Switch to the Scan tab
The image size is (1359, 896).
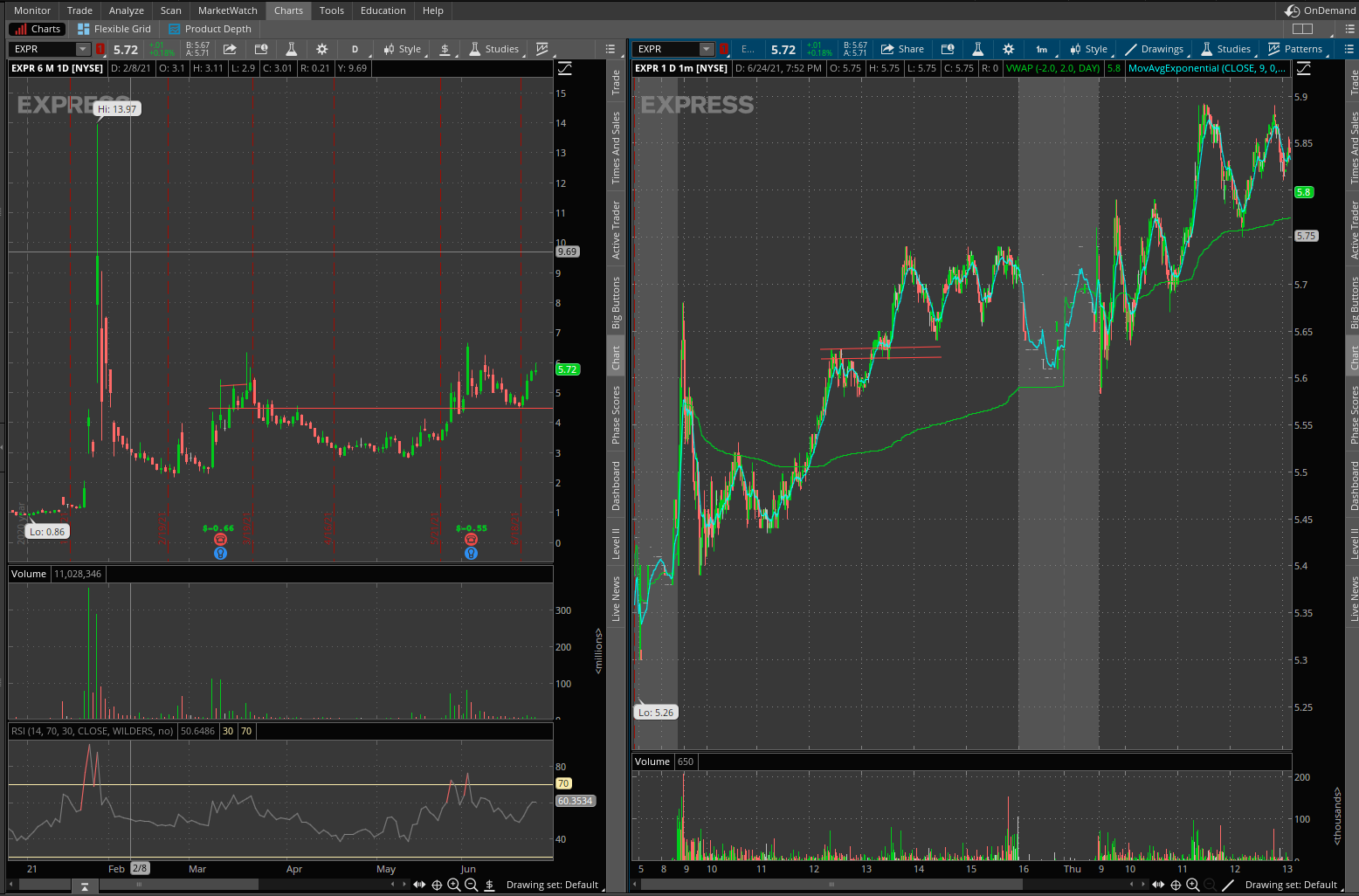pos(171,10)
